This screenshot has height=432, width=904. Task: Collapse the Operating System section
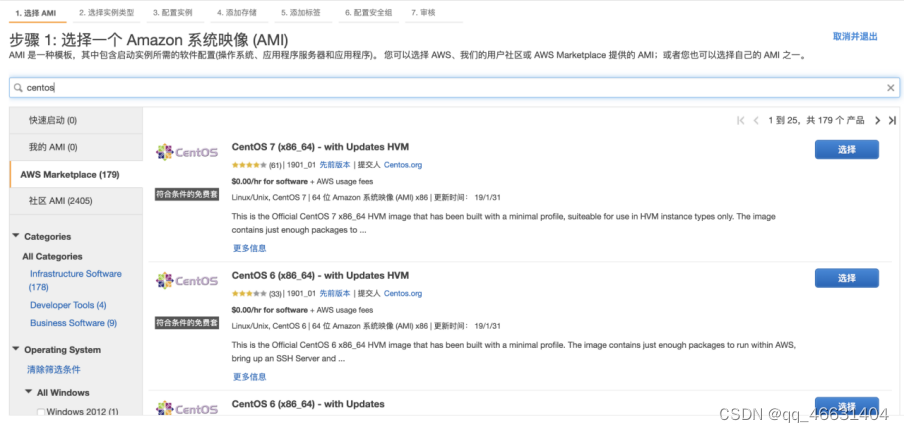(16, 349)
